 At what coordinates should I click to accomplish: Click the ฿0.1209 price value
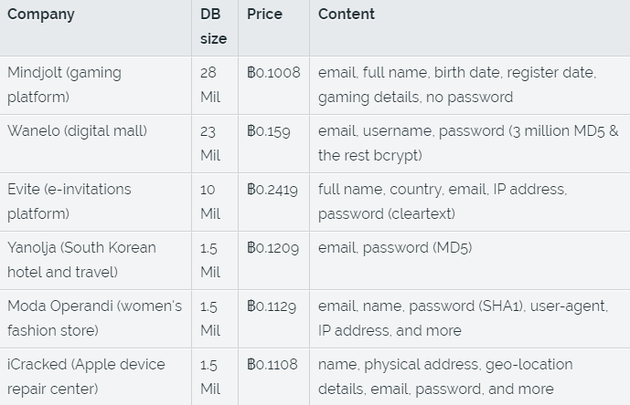click(272, 247)
